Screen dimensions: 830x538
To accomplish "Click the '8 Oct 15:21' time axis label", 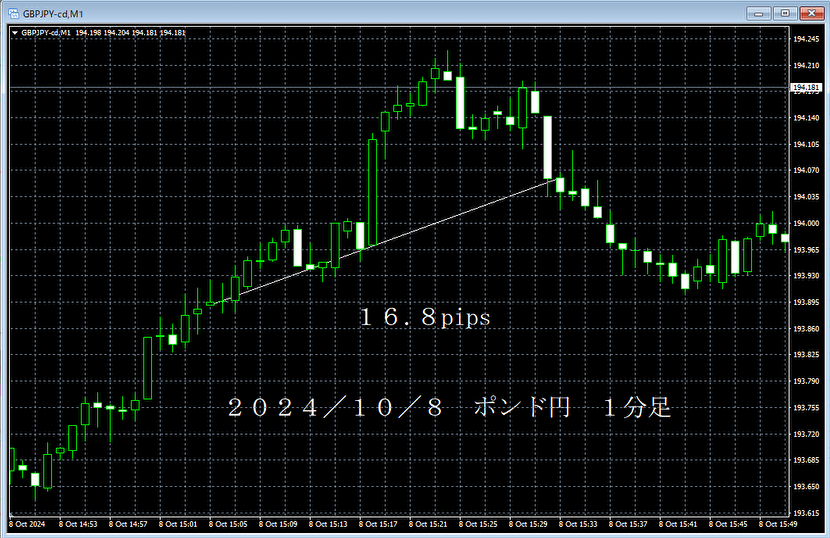I will tap(428, 524).
